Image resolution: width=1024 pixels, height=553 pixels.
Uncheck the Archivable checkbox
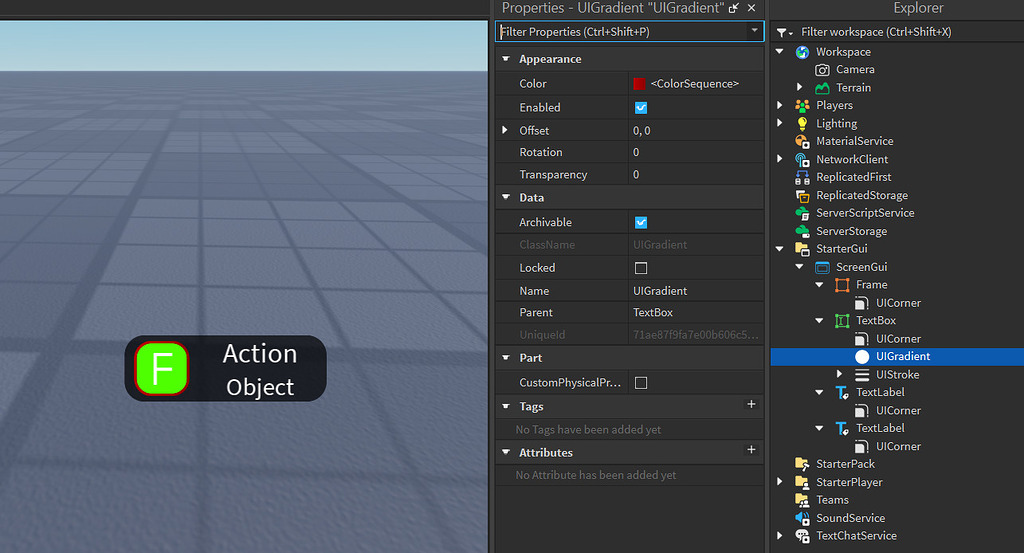click(x=641, y=223)
